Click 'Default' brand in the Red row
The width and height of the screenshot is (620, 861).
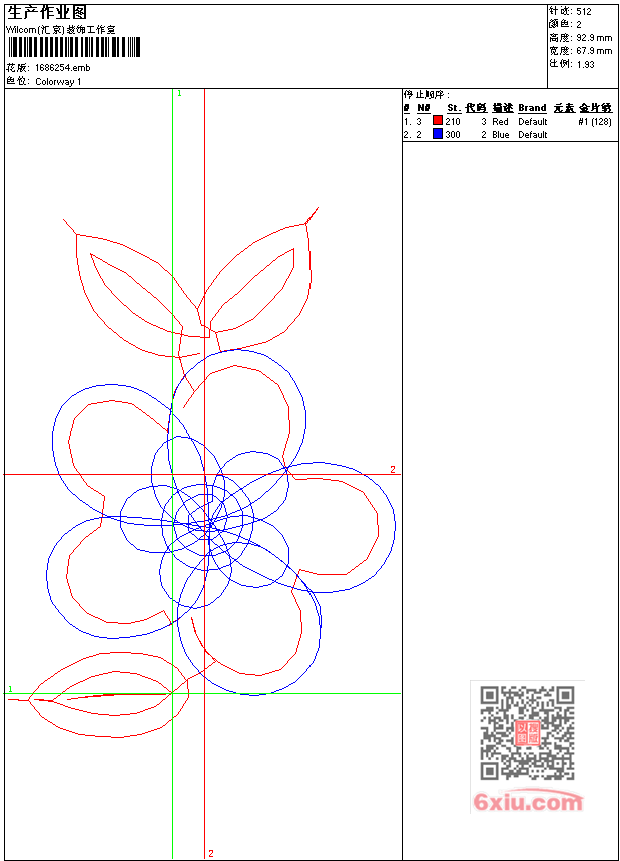point(533,121)
